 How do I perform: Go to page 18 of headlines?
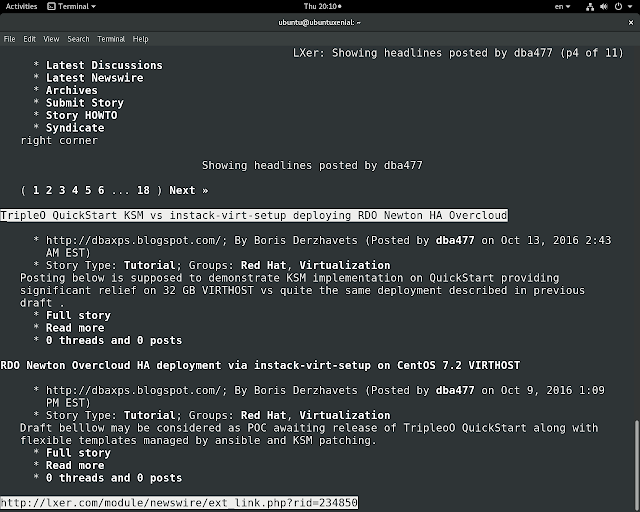click(x=143, y=190)
